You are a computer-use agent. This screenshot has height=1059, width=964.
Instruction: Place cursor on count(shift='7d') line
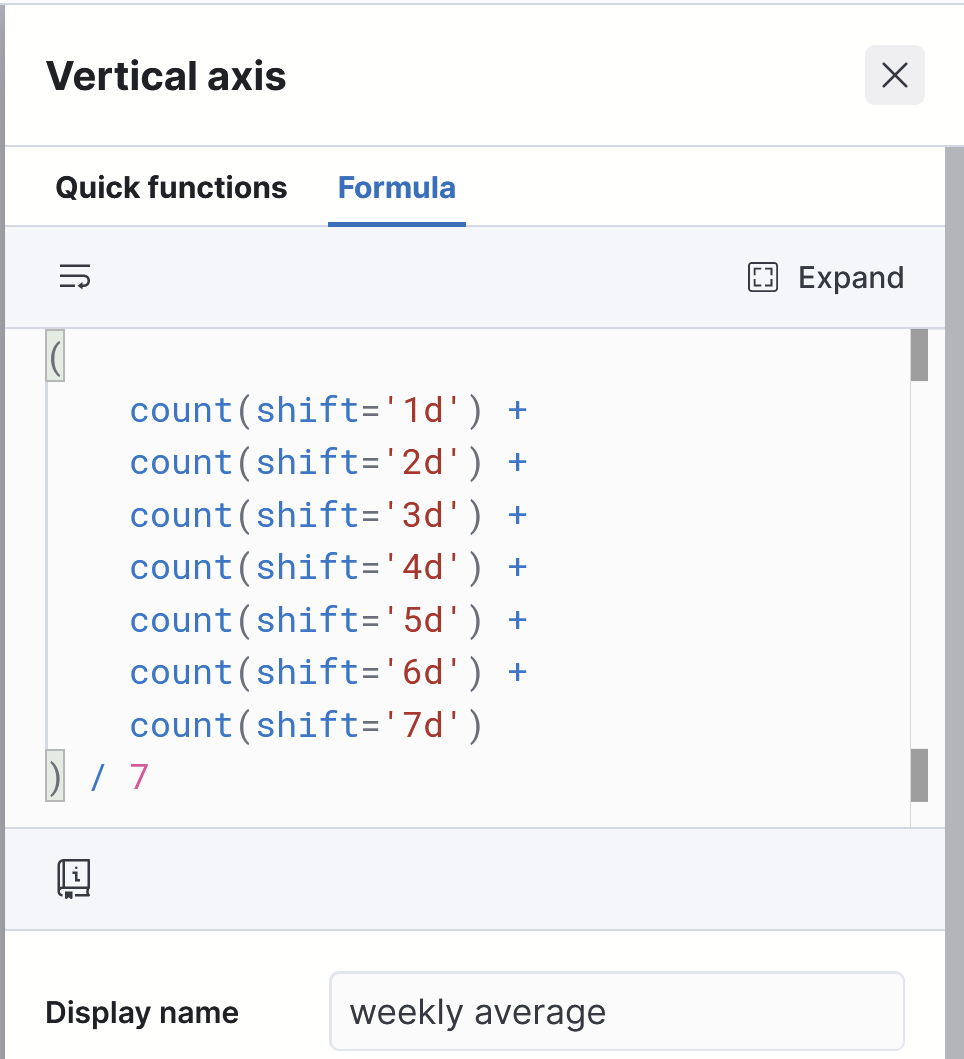pos(306,725)
